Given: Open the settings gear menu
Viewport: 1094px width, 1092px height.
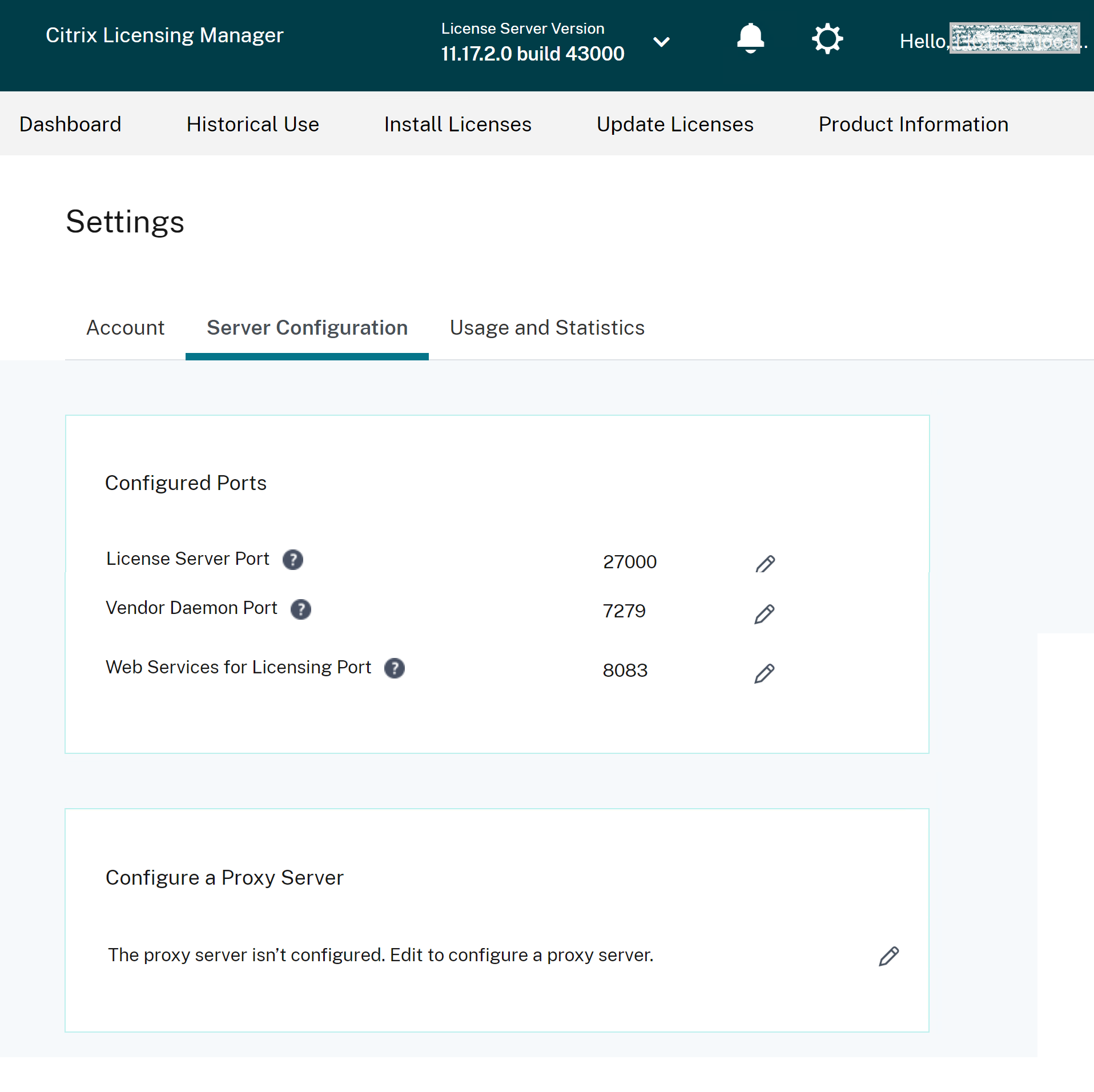Looking at the screenshot, I should (x=827, y=38).
